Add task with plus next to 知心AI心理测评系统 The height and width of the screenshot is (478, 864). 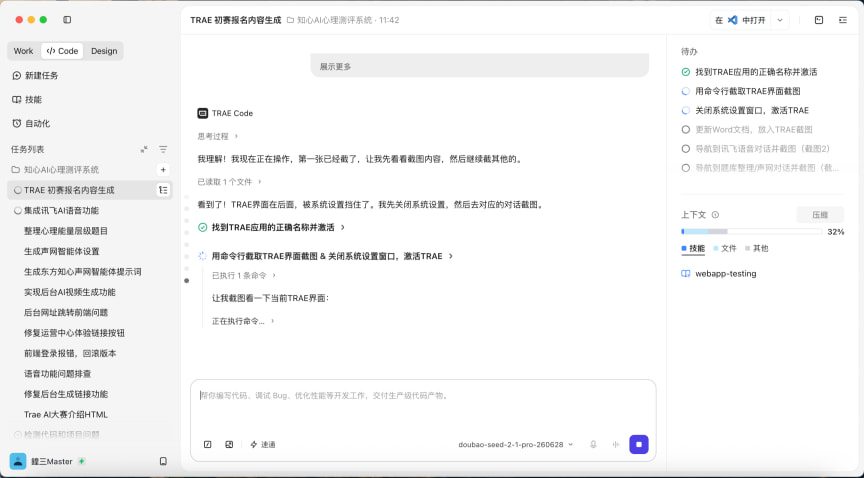point(163,170)
